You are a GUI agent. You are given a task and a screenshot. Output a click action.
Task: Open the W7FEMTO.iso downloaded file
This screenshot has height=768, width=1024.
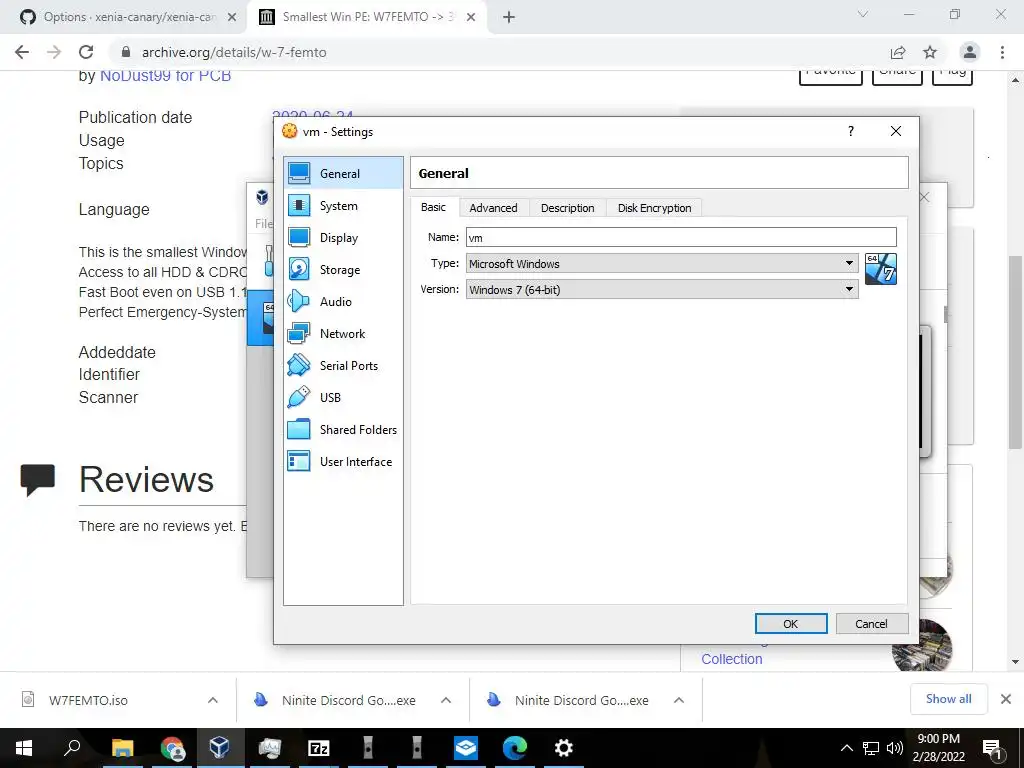(88, 700)
